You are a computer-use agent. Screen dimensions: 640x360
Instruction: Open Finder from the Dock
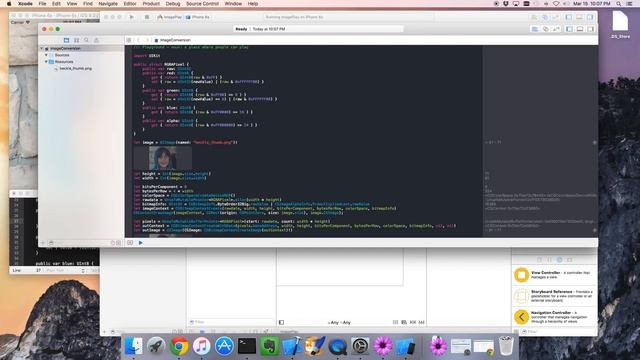[x=133, y=346]
